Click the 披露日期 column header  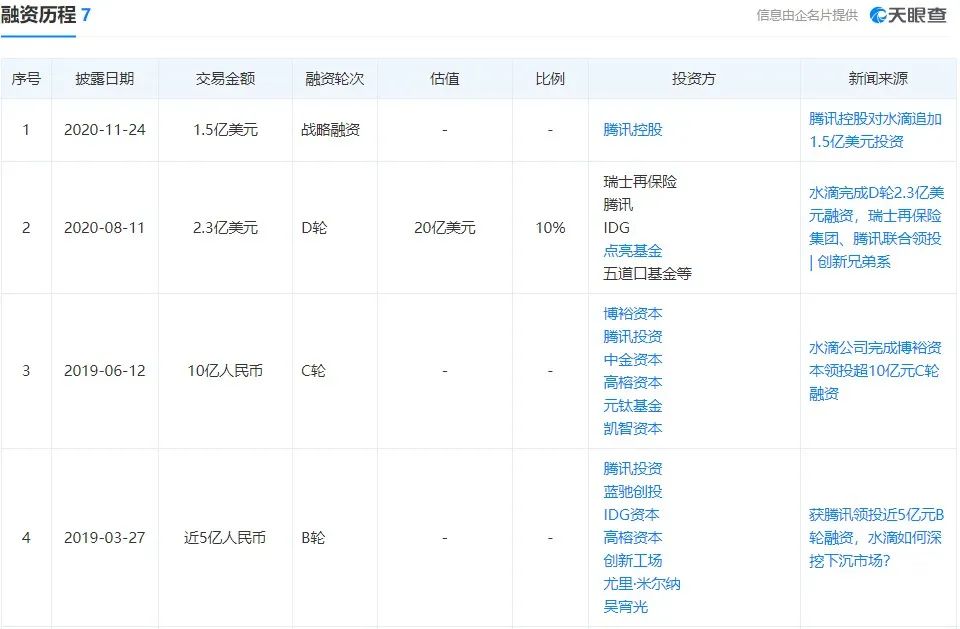pyautogui.click(x=105, y=79)
